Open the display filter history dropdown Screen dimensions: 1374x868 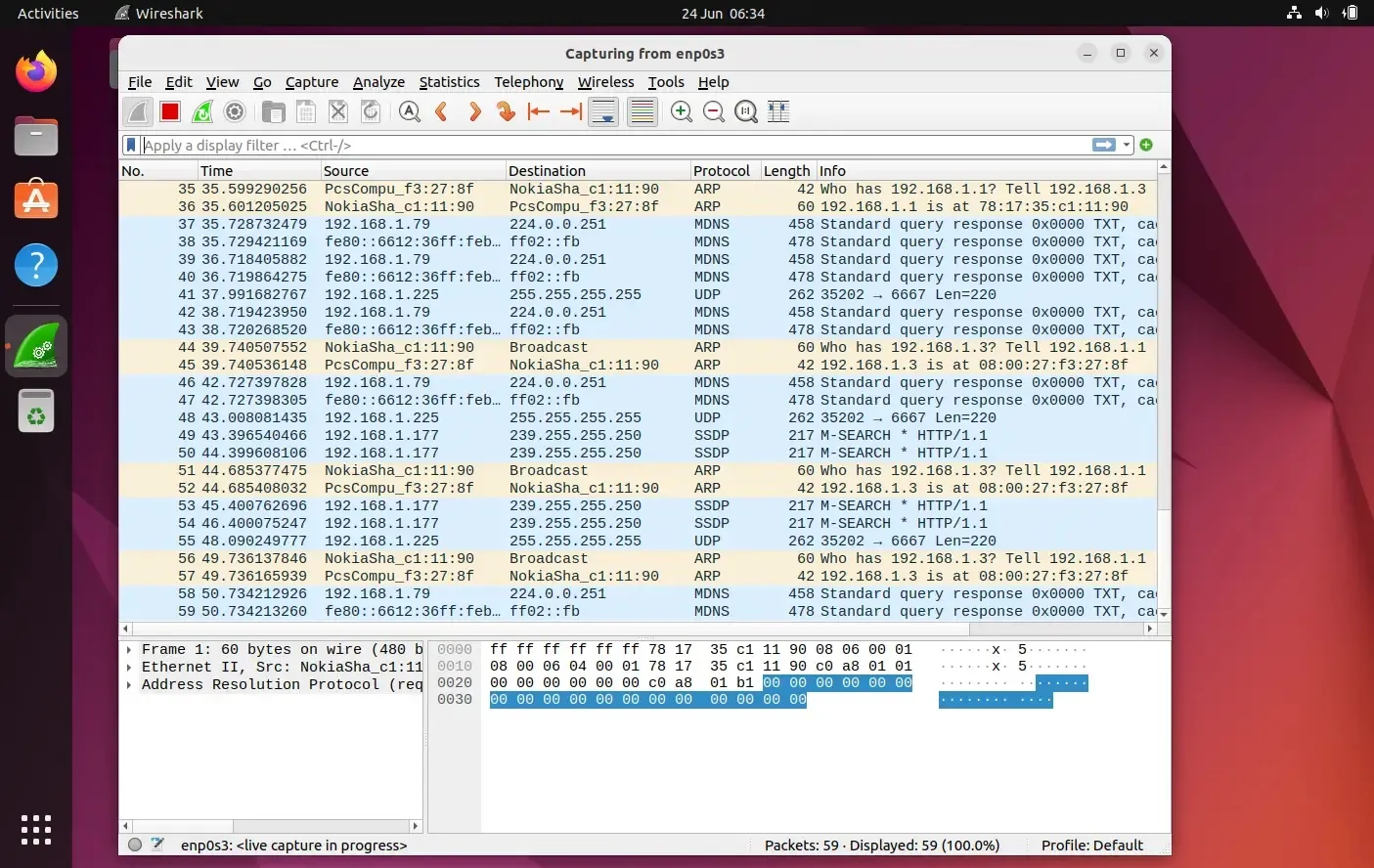click(x=1126, y=145)
